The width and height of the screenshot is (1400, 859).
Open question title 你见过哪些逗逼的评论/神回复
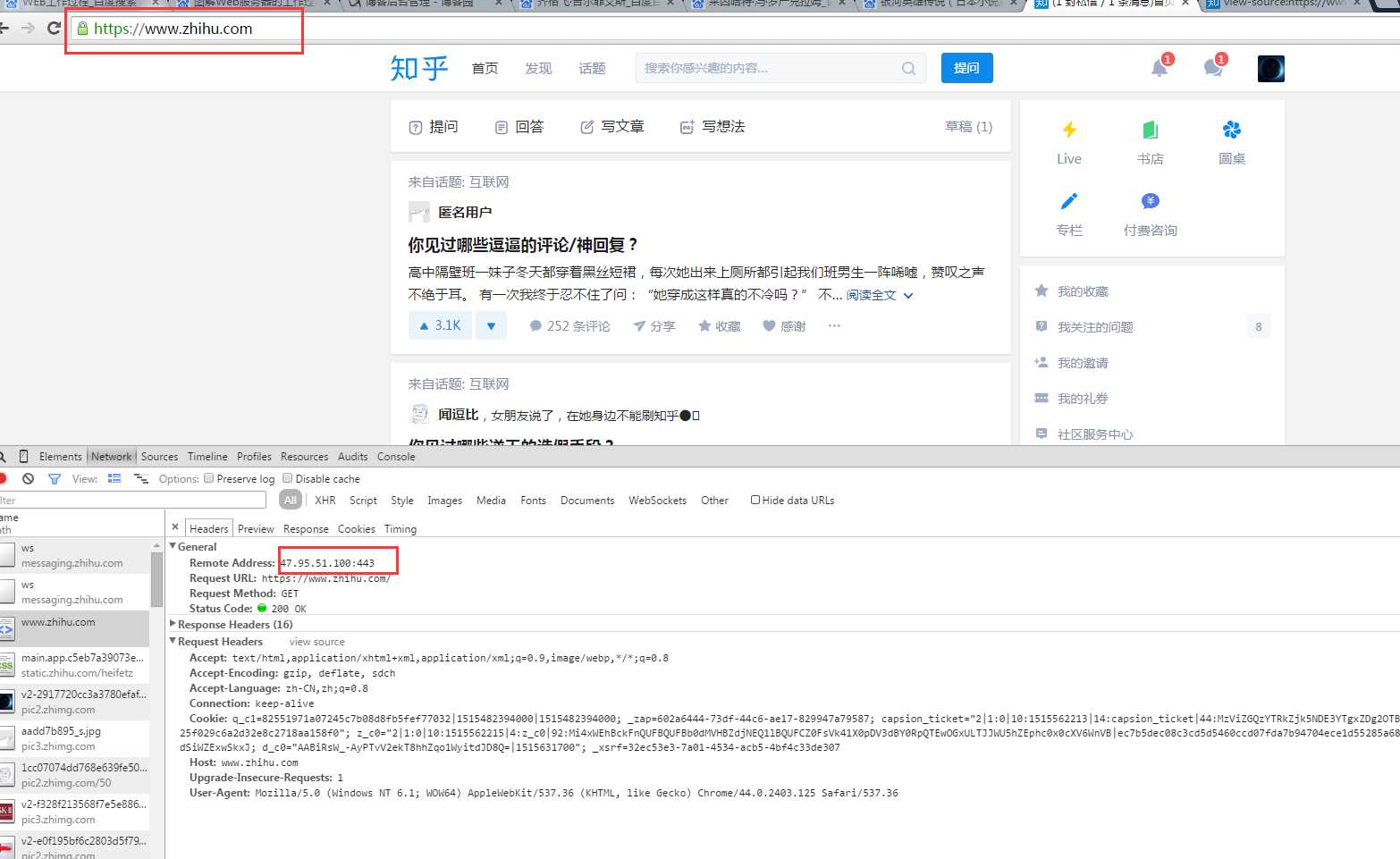point(524,245)
